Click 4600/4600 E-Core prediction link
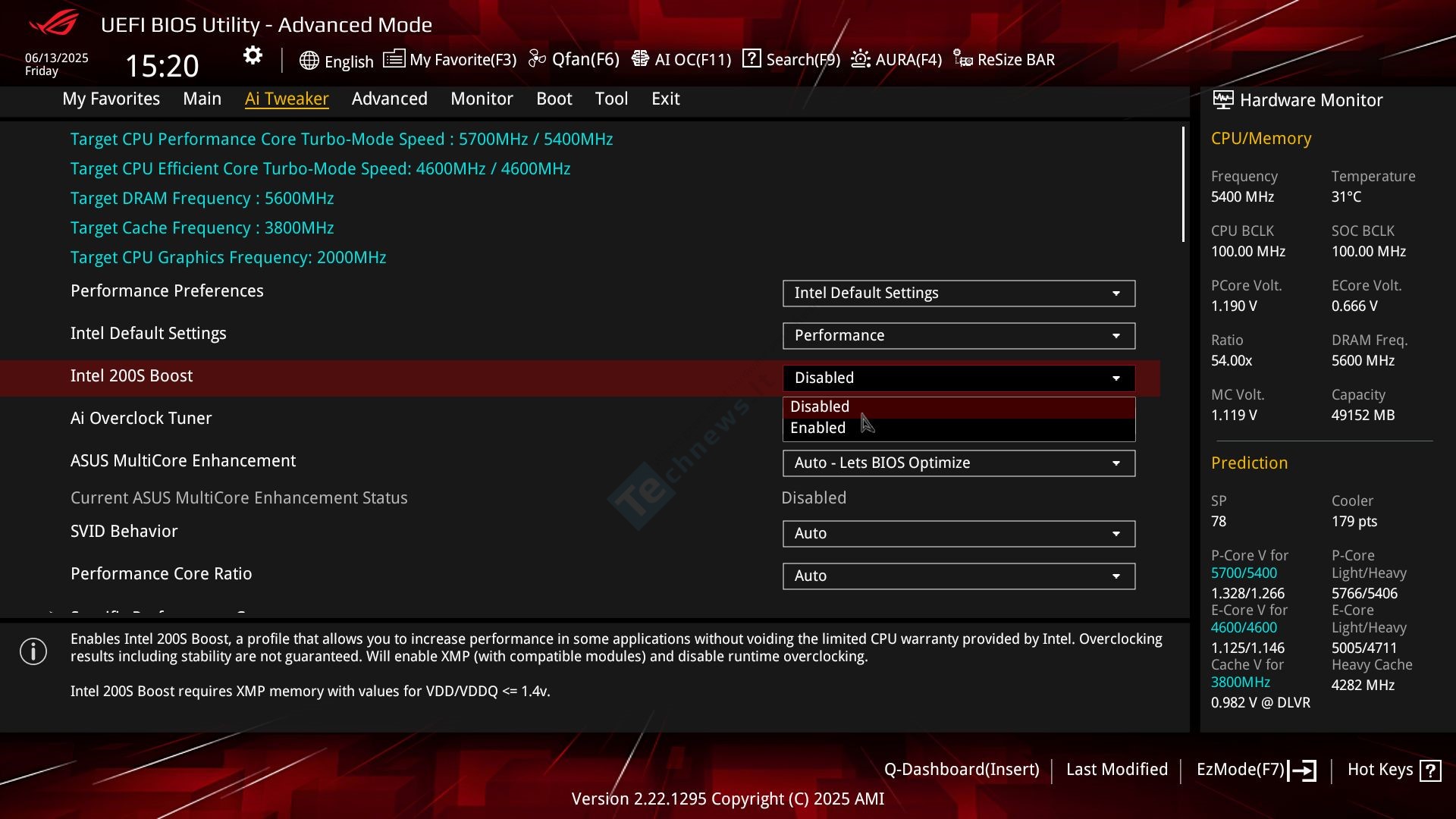Viewport: 1456px width, 819px height. pos(1244,628)
